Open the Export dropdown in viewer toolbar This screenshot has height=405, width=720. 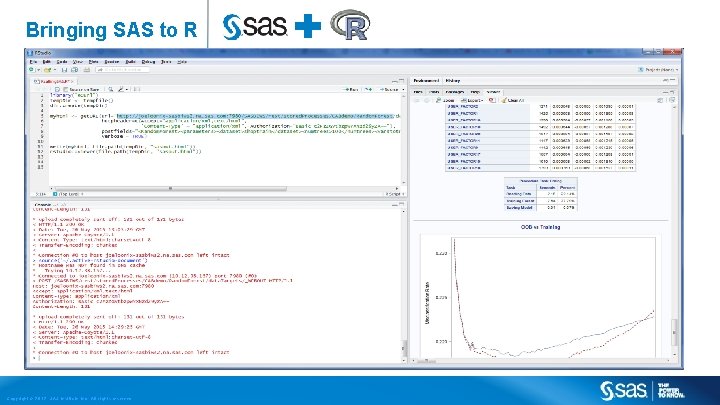[x=472, y=100]
